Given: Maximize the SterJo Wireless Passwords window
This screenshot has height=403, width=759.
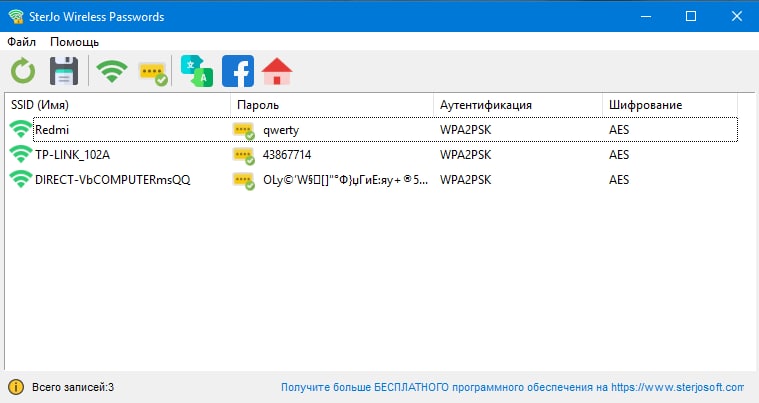Looking at the screenshot, I should coord(691,16).
